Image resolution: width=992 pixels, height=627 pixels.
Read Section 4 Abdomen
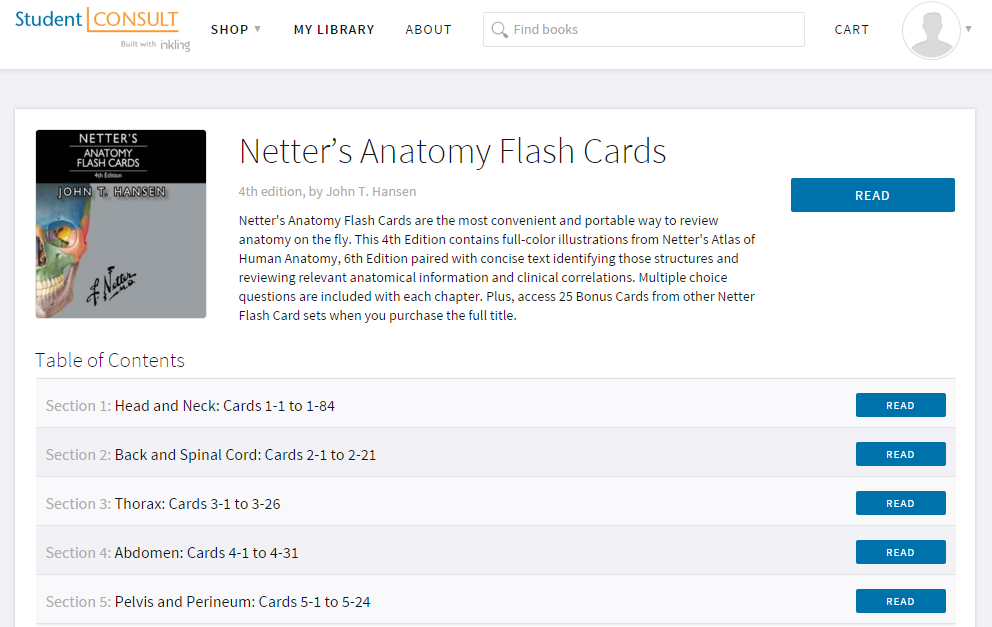[x=900, y=552]
